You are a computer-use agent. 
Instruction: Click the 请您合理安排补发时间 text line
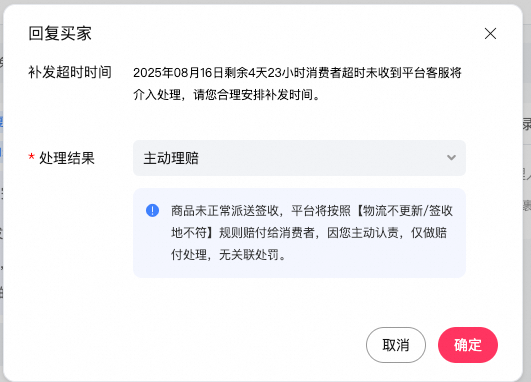pyautogui.click(x=253, y=95)
